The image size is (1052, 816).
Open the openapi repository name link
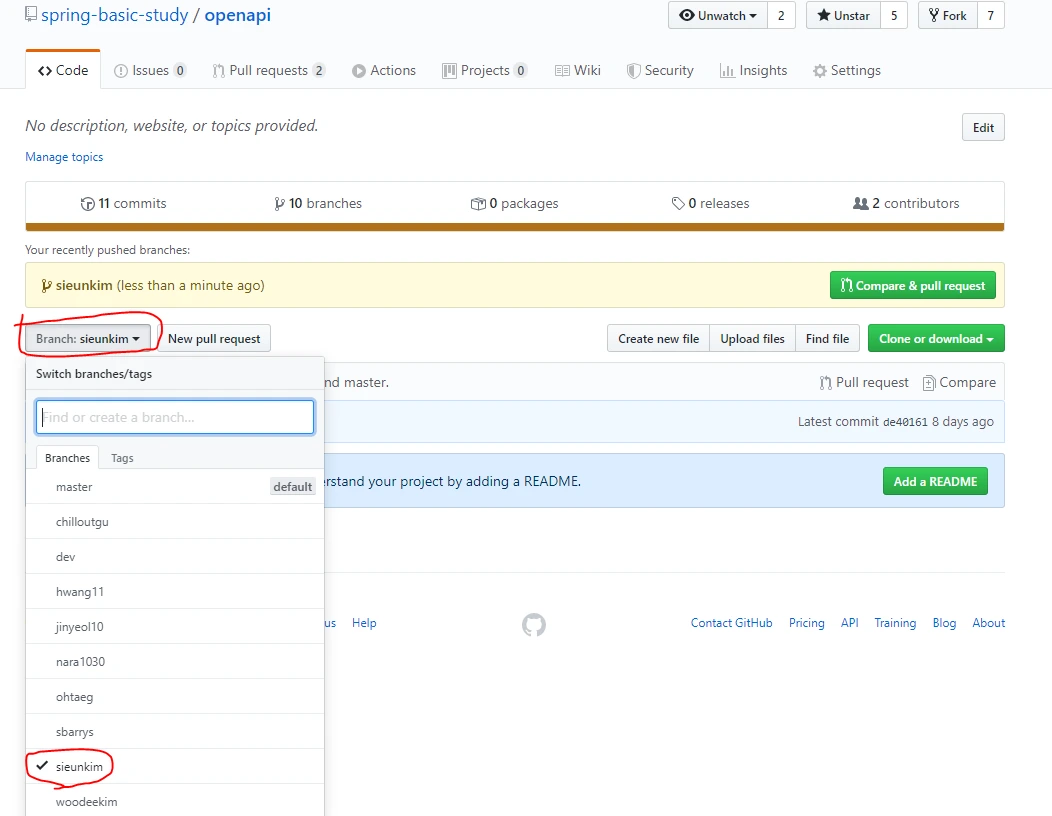238,15
